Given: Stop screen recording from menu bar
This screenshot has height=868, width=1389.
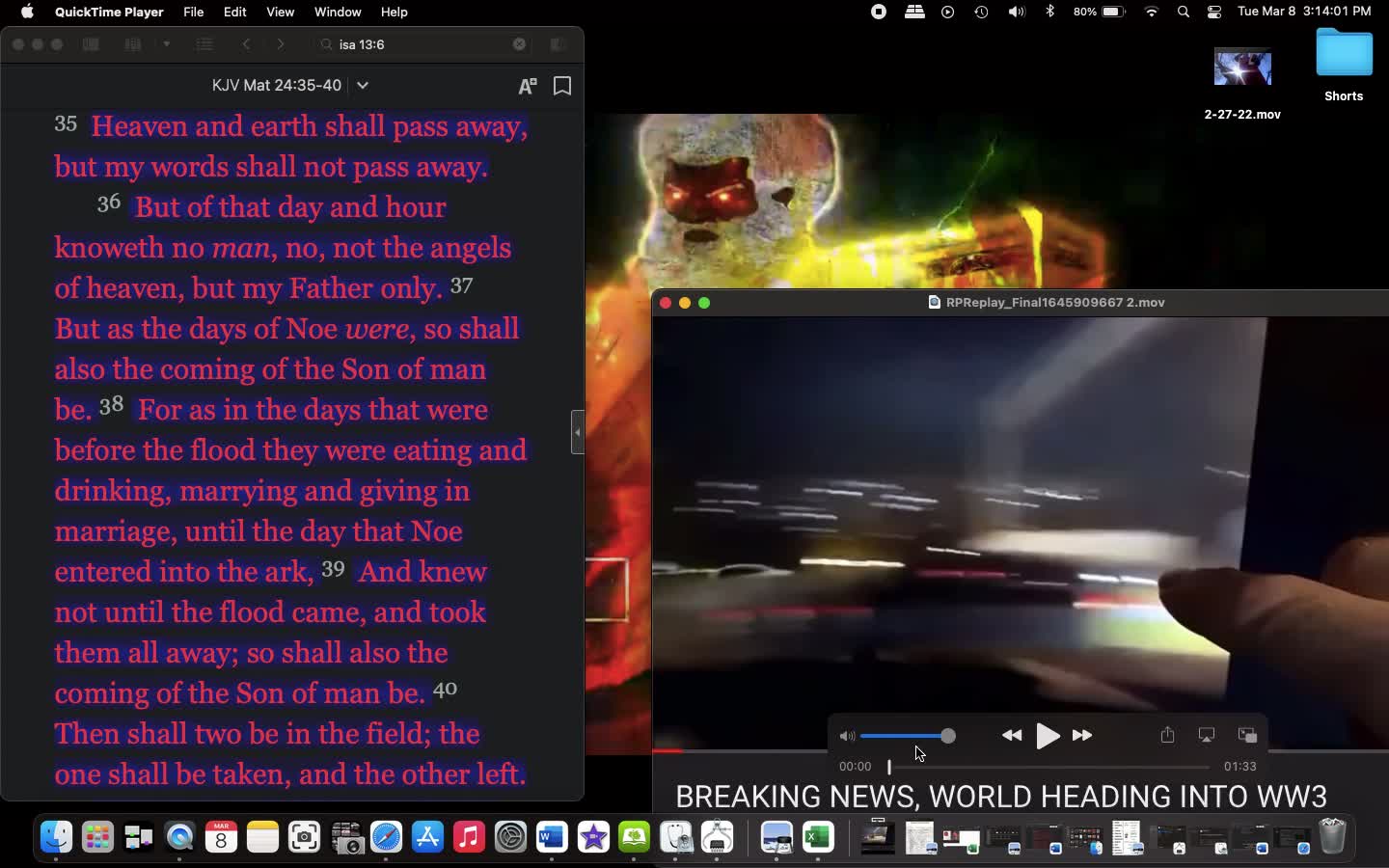Looking at the screenshot, I should 879,12.
